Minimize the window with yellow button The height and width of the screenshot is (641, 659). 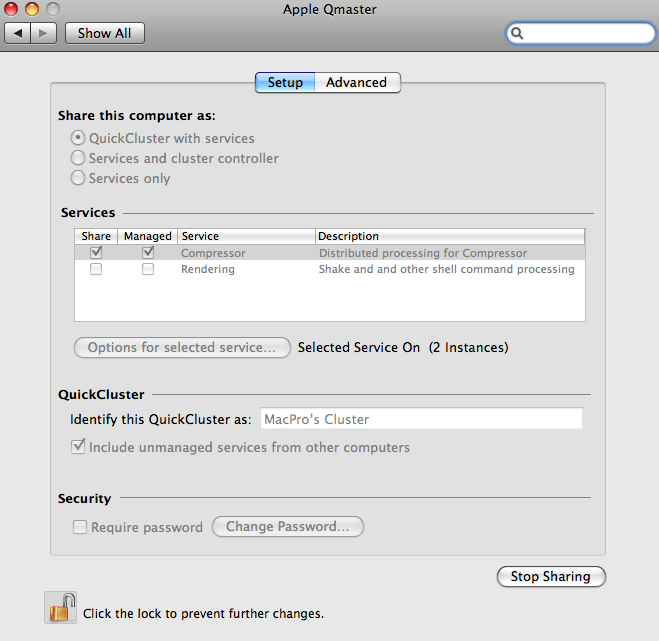pyautogui.click(x=32, y=9)
